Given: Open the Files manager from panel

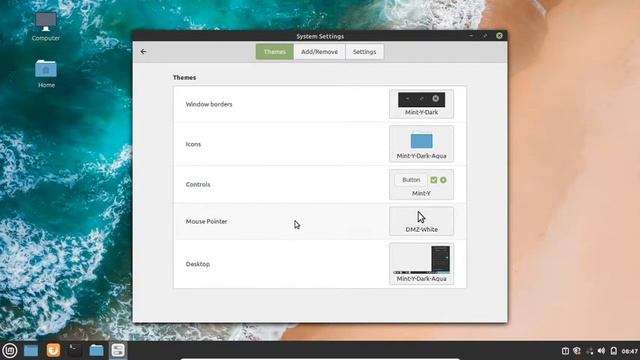Looking at the screenshot, I should point(96,351).
